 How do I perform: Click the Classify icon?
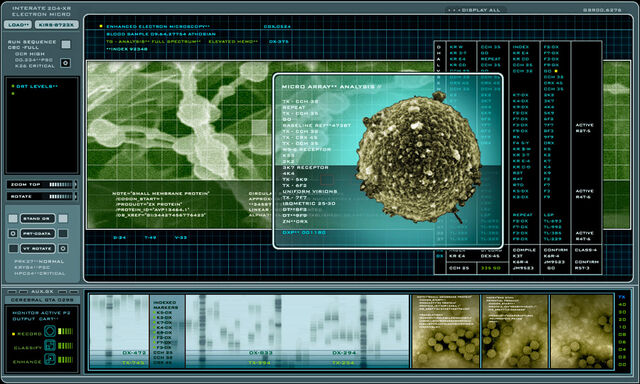click(x=50, y=346)
